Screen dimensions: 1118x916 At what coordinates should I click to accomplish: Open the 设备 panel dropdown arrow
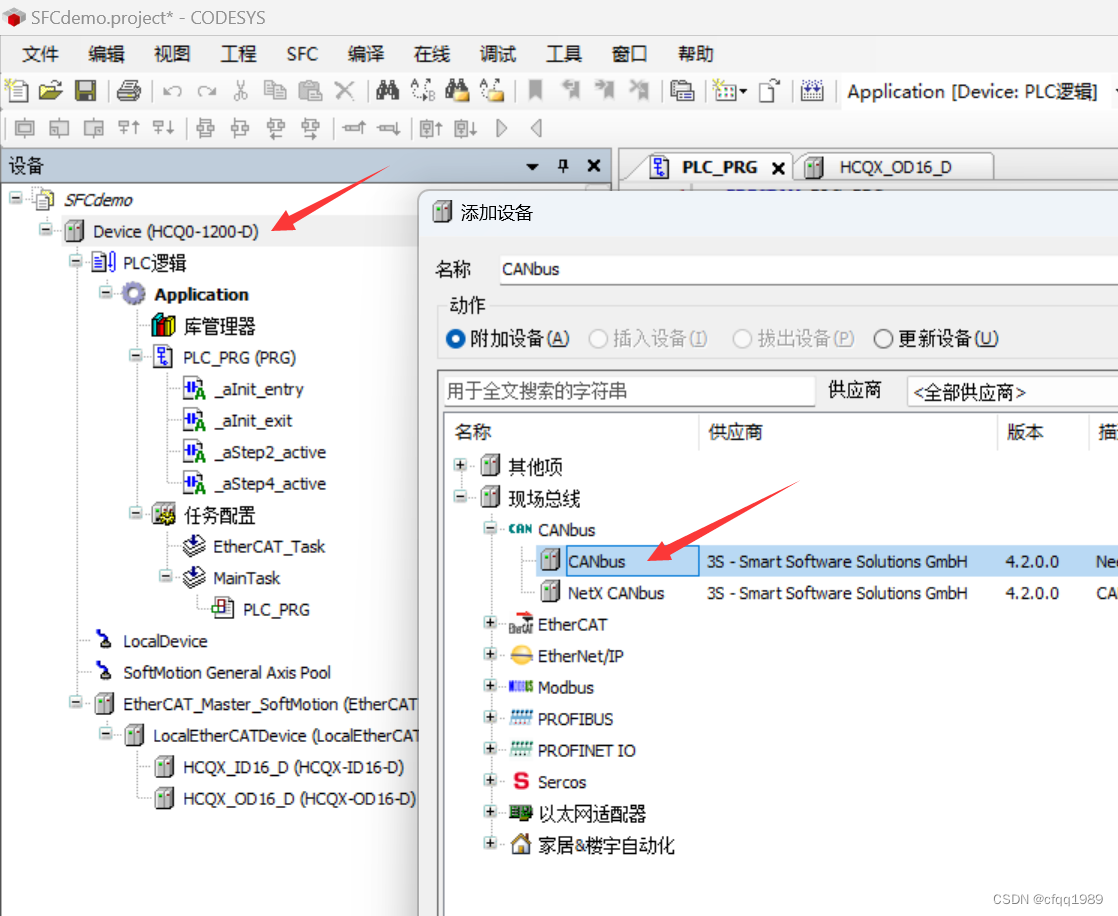click(532, 167)
